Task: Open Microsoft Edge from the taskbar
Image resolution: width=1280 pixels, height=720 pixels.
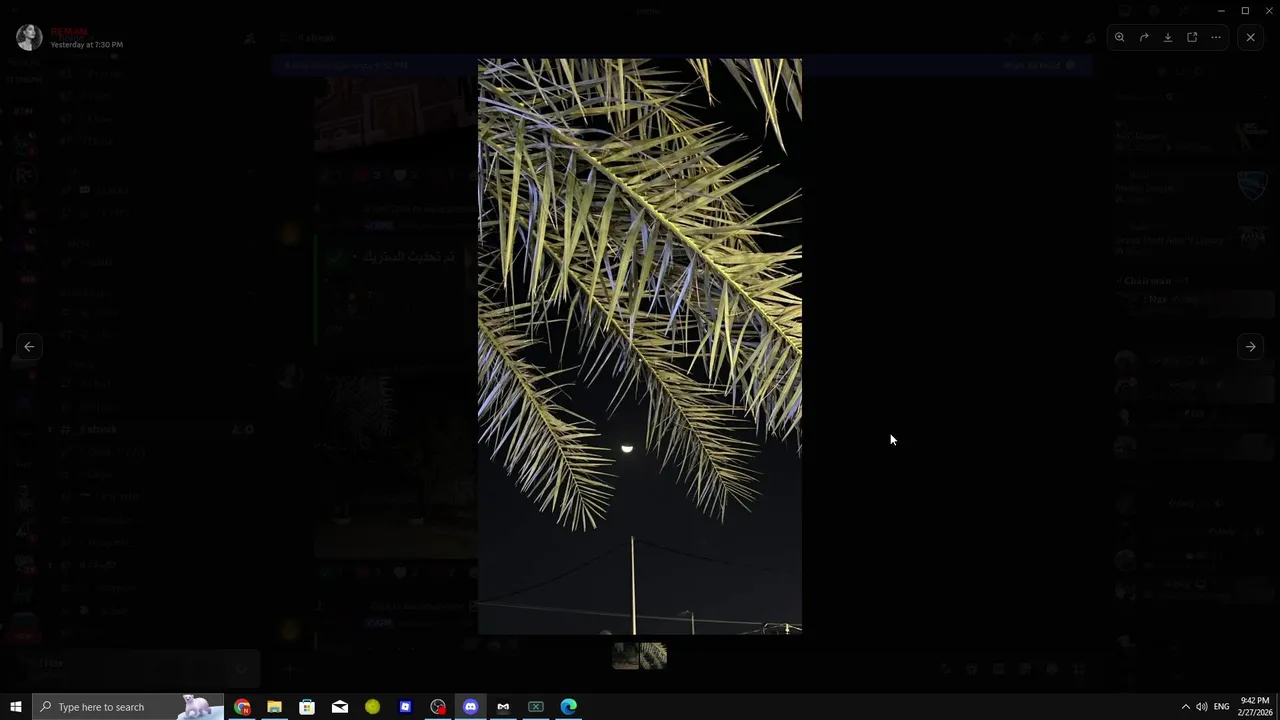Action: click(x=568, y=707)
